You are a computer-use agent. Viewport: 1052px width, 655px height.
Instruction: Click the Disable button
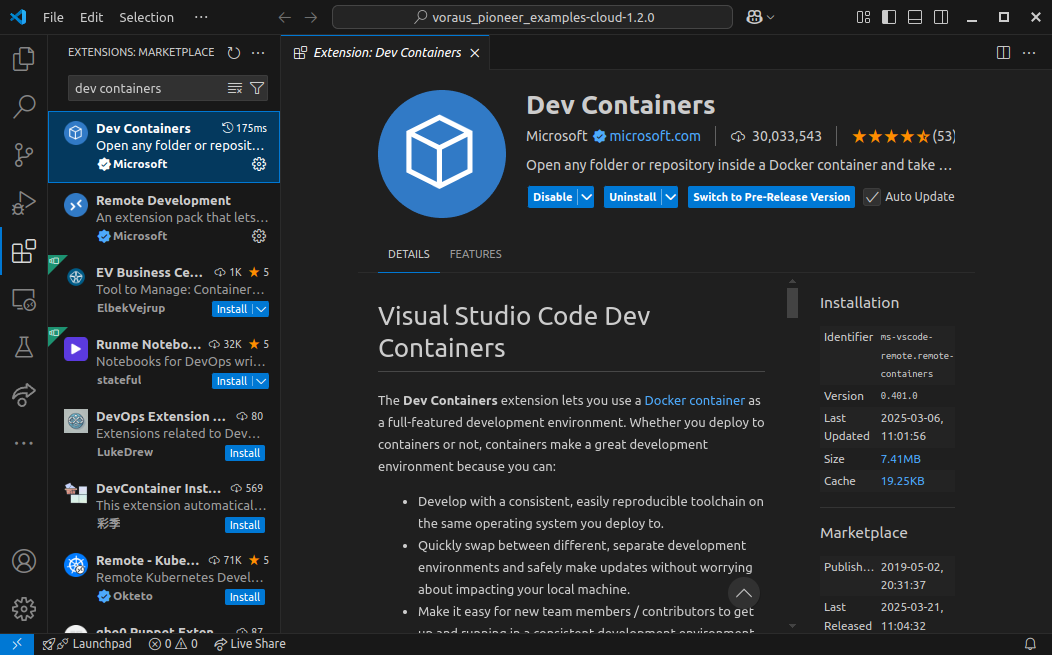(x=553, y=197)
